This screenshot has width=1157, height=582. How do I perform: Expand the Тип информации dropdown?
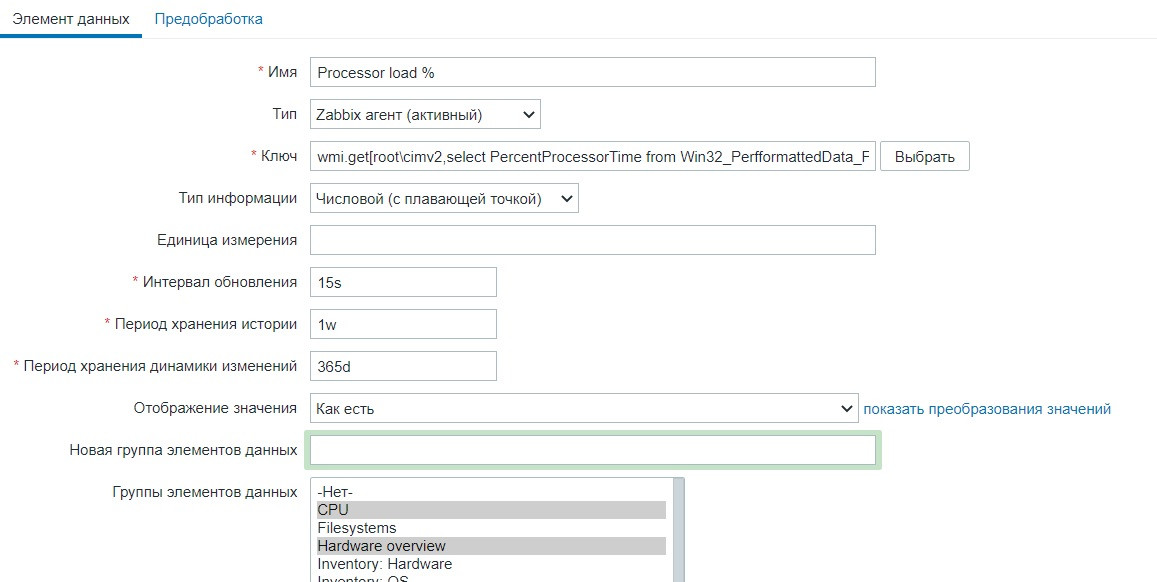pyautogui.click(x=444, y=198)
